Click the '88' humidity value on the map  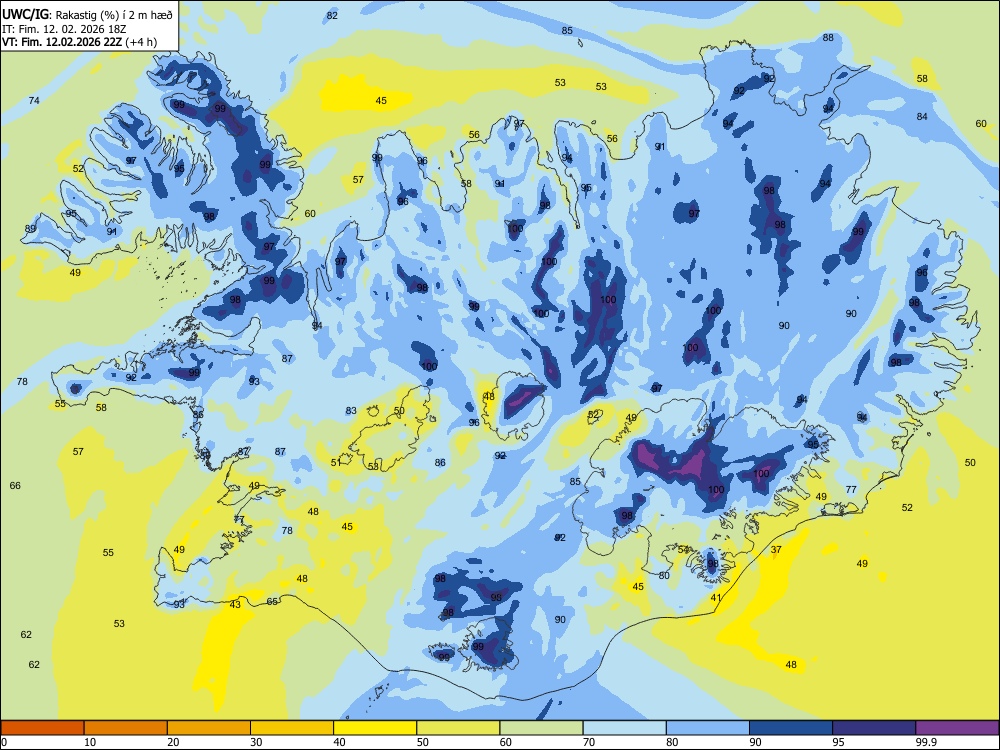(x=828, y=38)
